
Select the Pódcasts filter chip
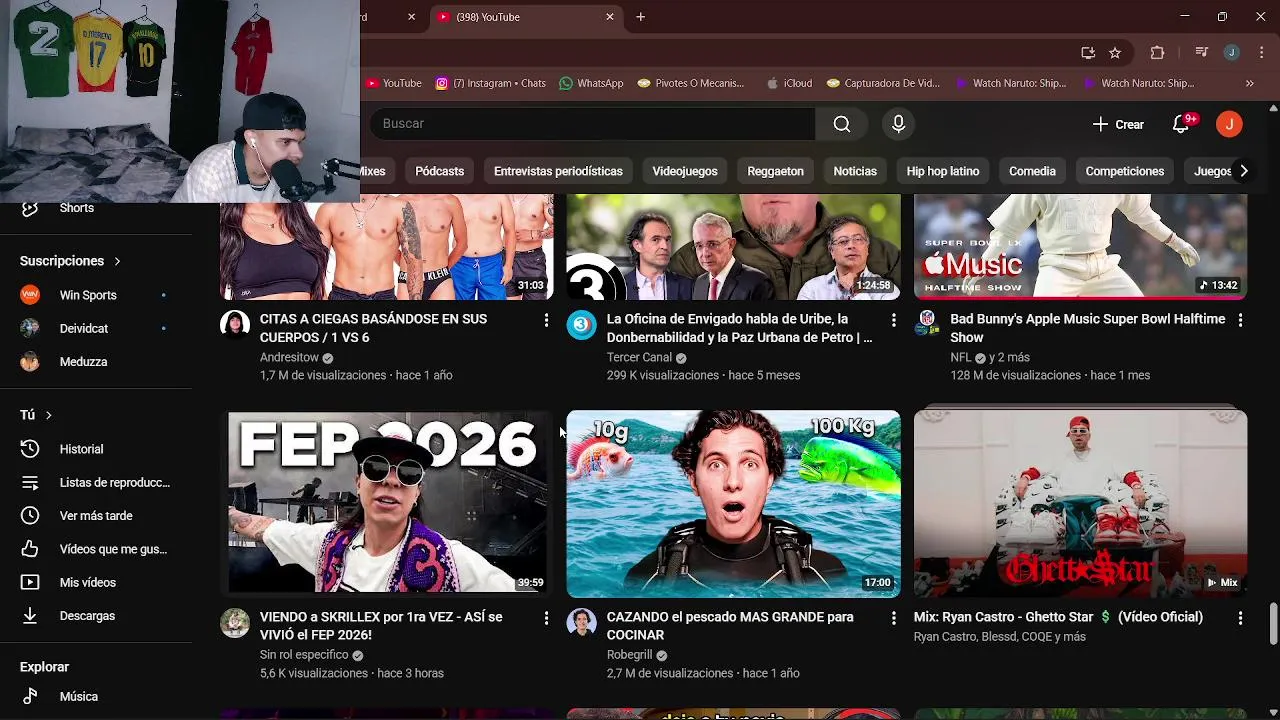pos(440,171)
